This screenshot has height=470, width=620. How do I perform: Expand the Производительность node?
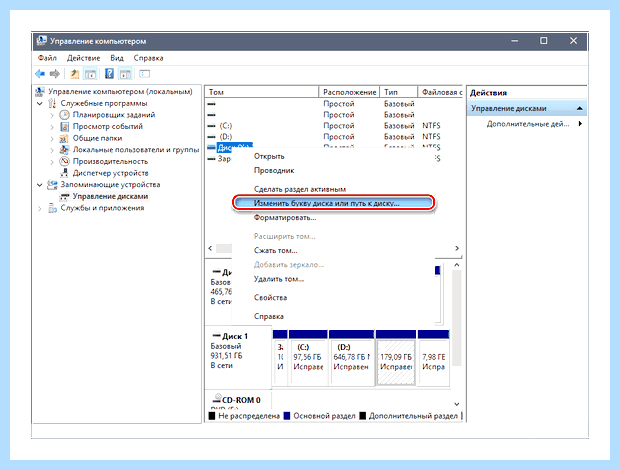point(52,162)
